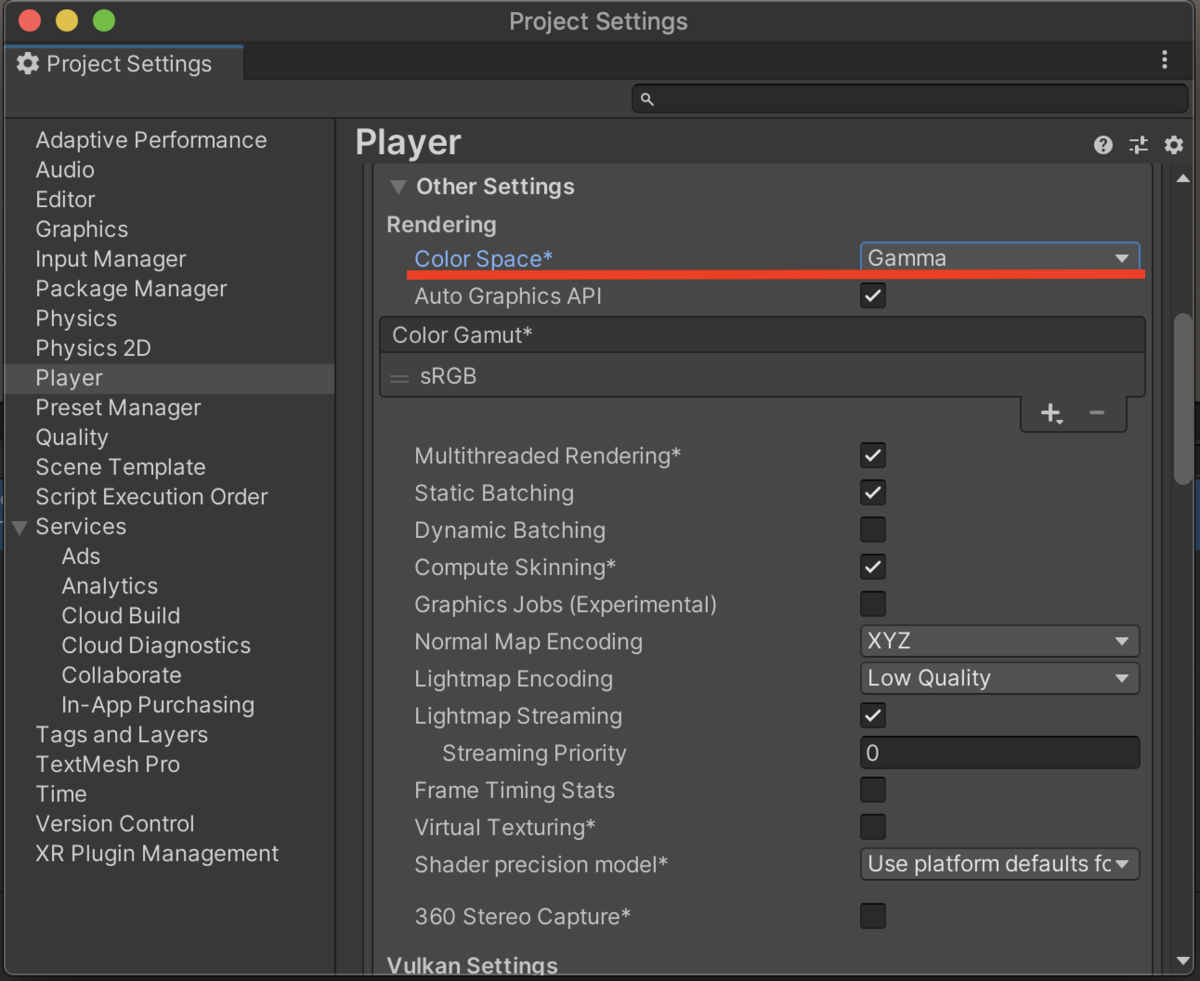Select Physics in the sidebar

pyautogui.click(x=76, y=319)
